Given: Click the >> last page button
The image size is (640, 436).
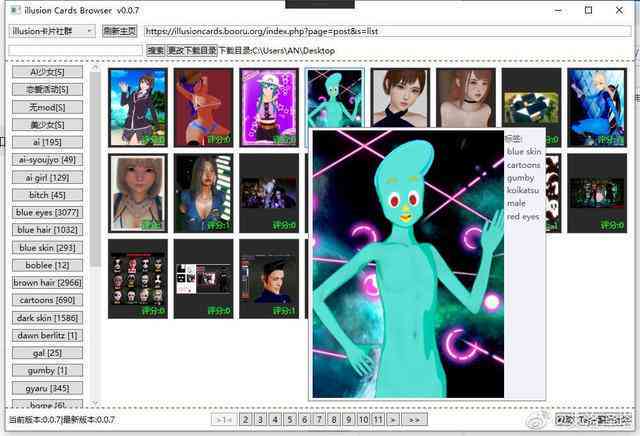Looking at the screenshot, I should [414, 419].
